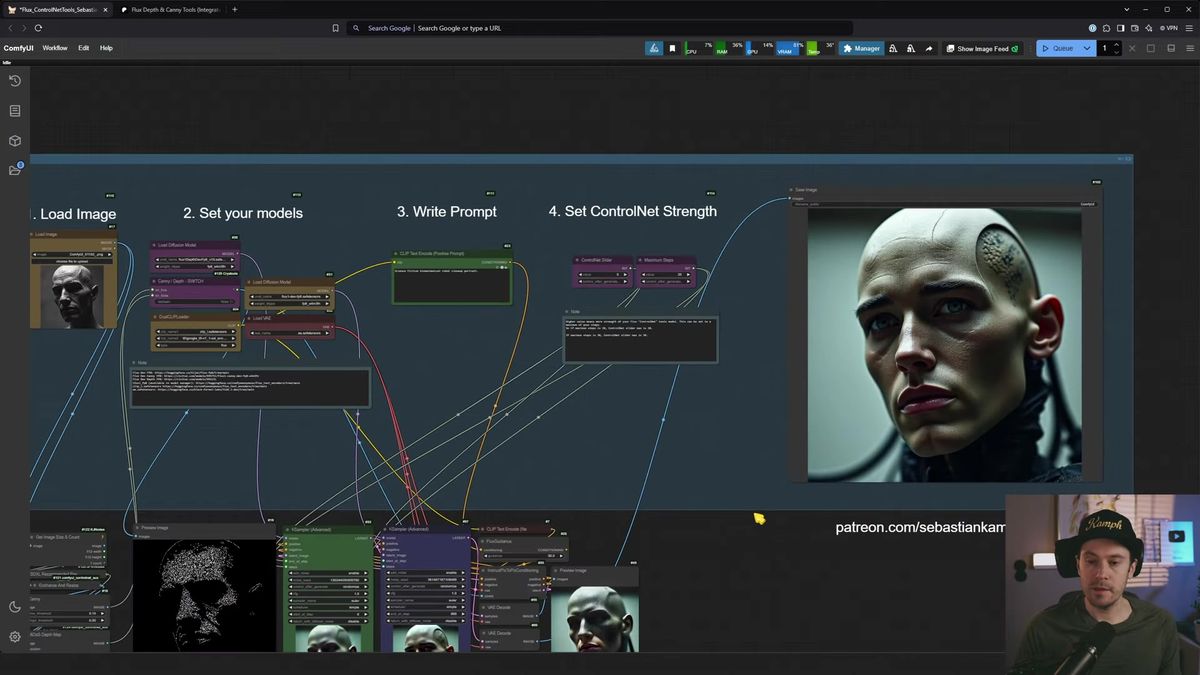Open the model library cube icon
This screenshot has height=675, width=1200.
point(15,141)
